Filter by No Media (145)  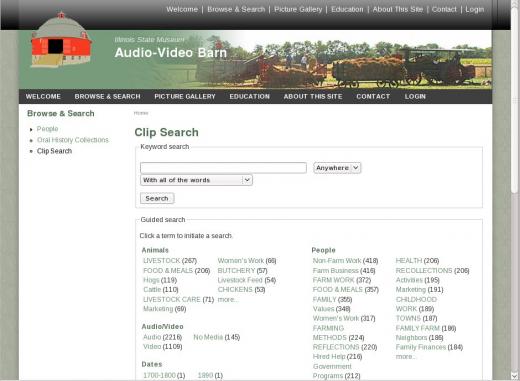(x=217, y=337)
